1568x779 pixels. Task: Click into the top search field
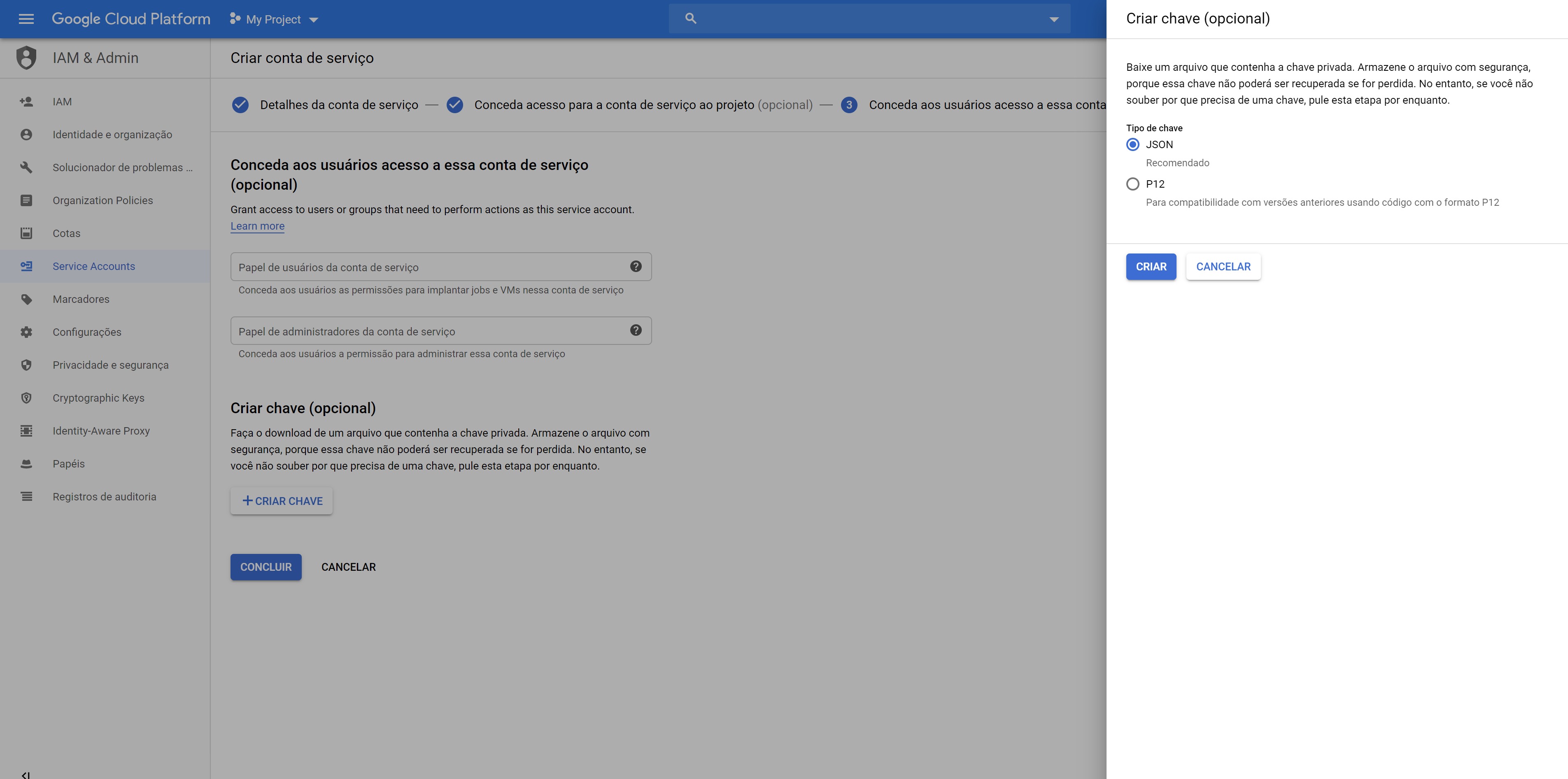pyautogui.click(x=869, y=18)
